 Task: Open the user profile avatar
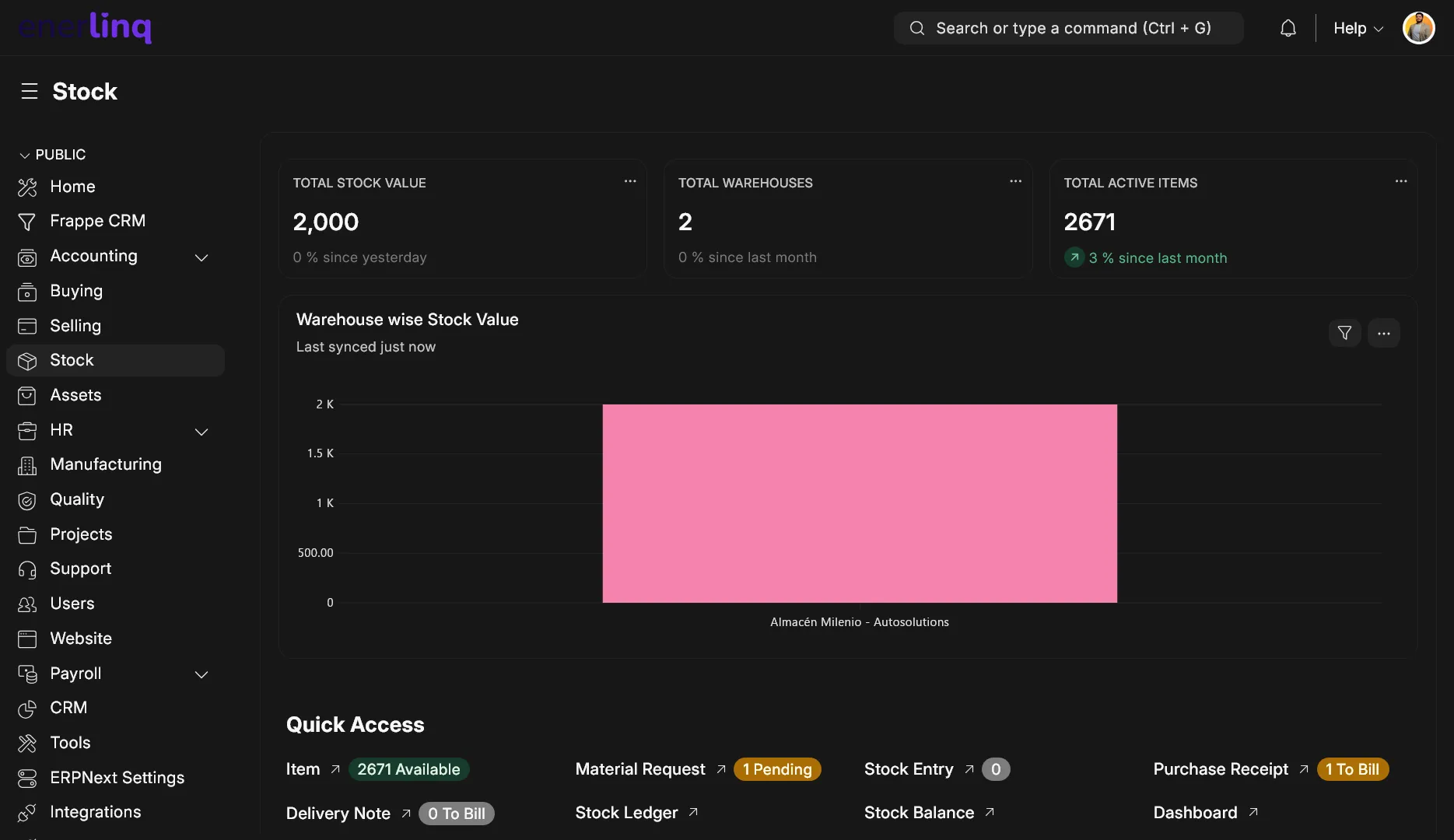[1418, 27]
